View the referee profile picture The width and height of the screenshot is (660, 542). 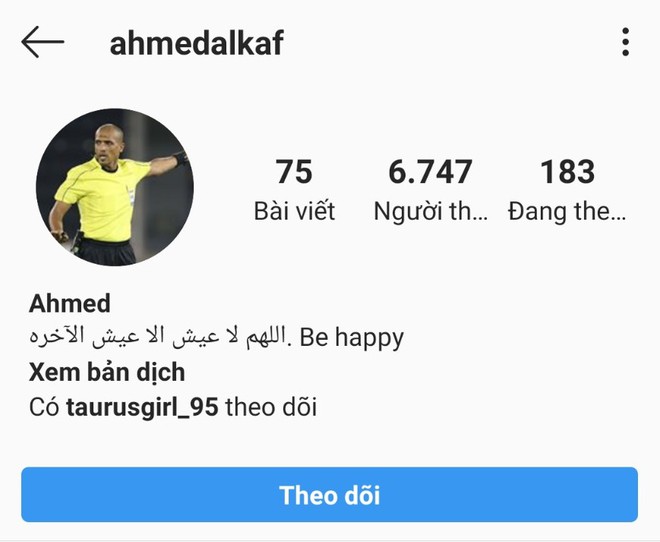tap(114, 187)
